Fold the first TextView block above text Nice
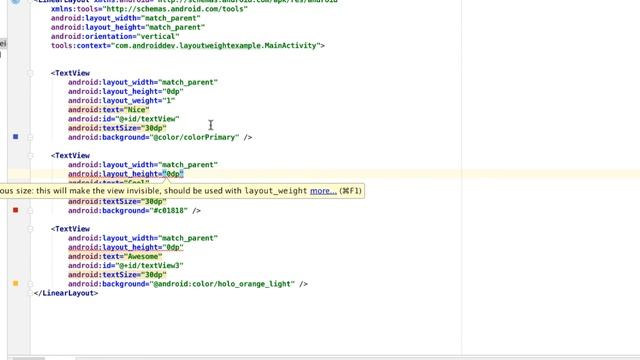This screenshot has width=640, height=360. [x=30, y=73]
